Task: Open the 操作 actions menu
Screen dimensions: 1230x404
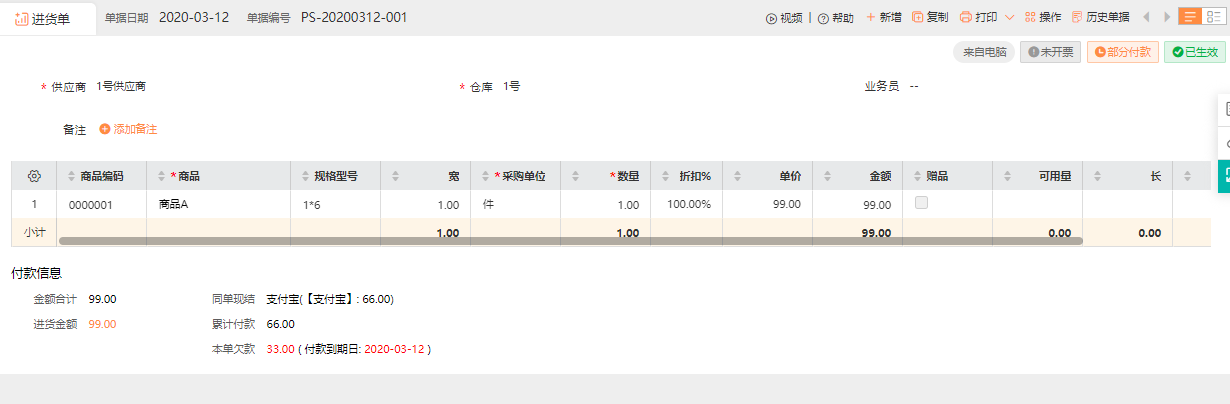Action: [1043, 17]
